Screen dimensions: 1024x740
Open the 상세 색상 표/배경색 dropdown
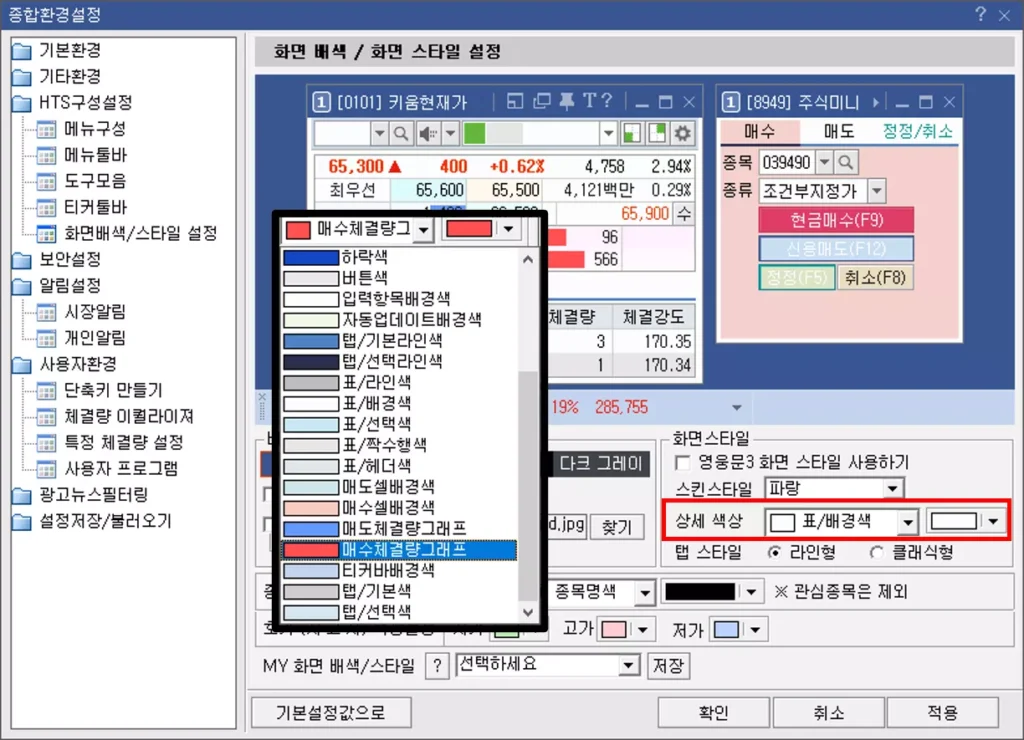[x=908, y=522]
